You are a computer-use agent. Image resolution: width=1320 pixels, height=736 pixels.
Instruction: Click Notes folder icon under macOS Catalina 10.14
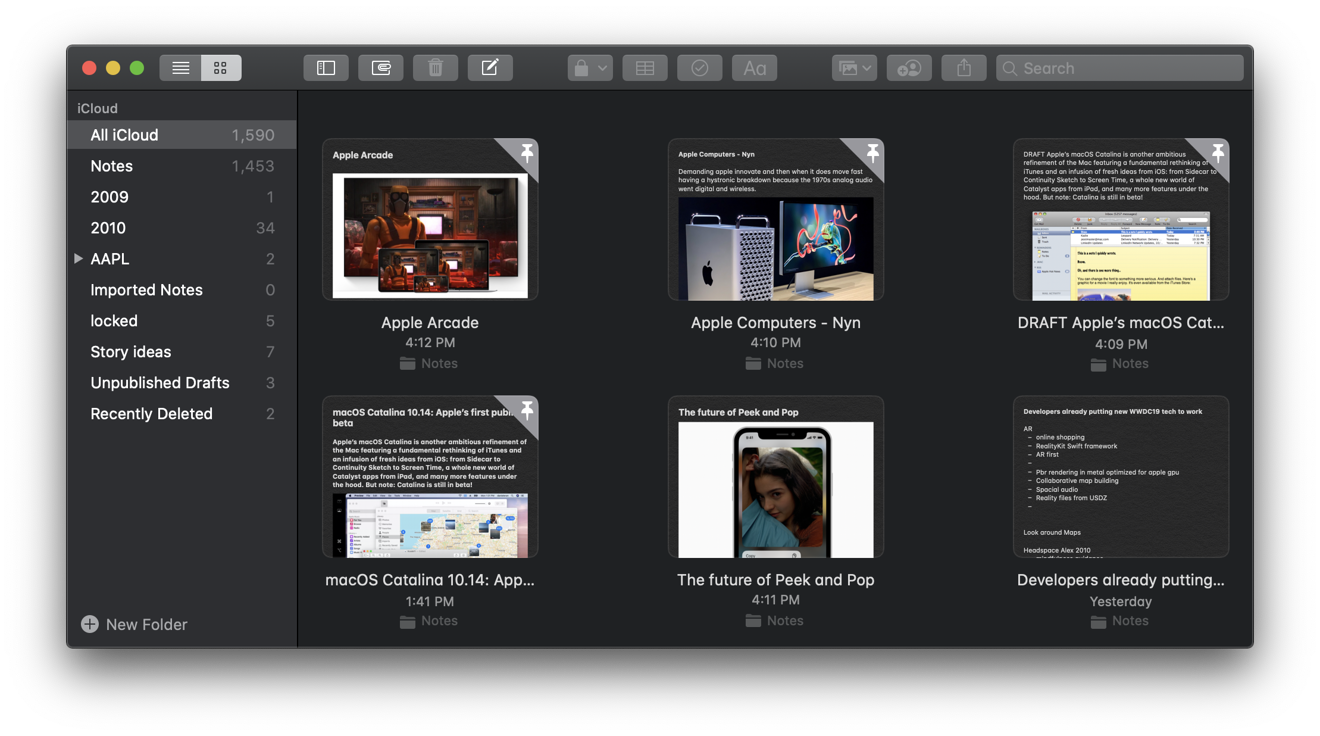(x=408, y=621)
